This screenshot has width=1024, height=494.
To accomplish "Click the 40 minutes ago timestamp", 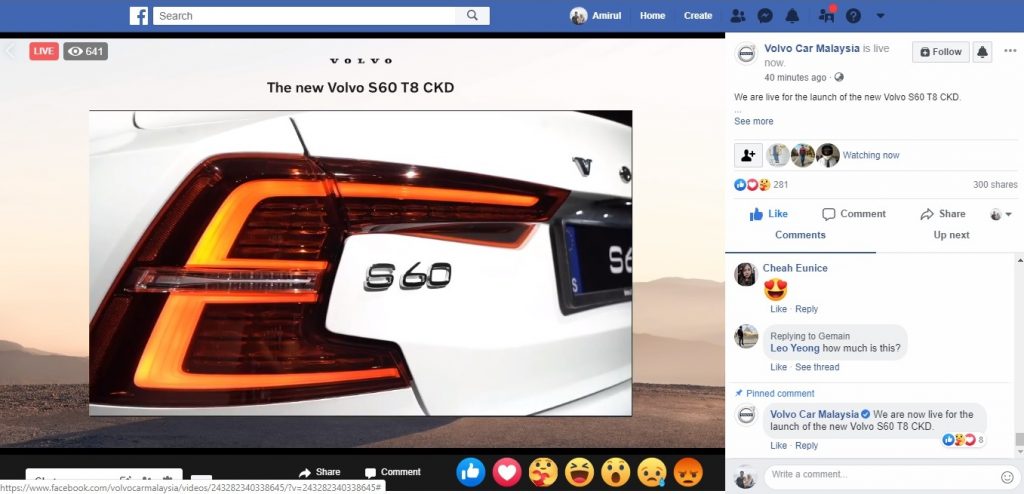I will tap(795, 77).
